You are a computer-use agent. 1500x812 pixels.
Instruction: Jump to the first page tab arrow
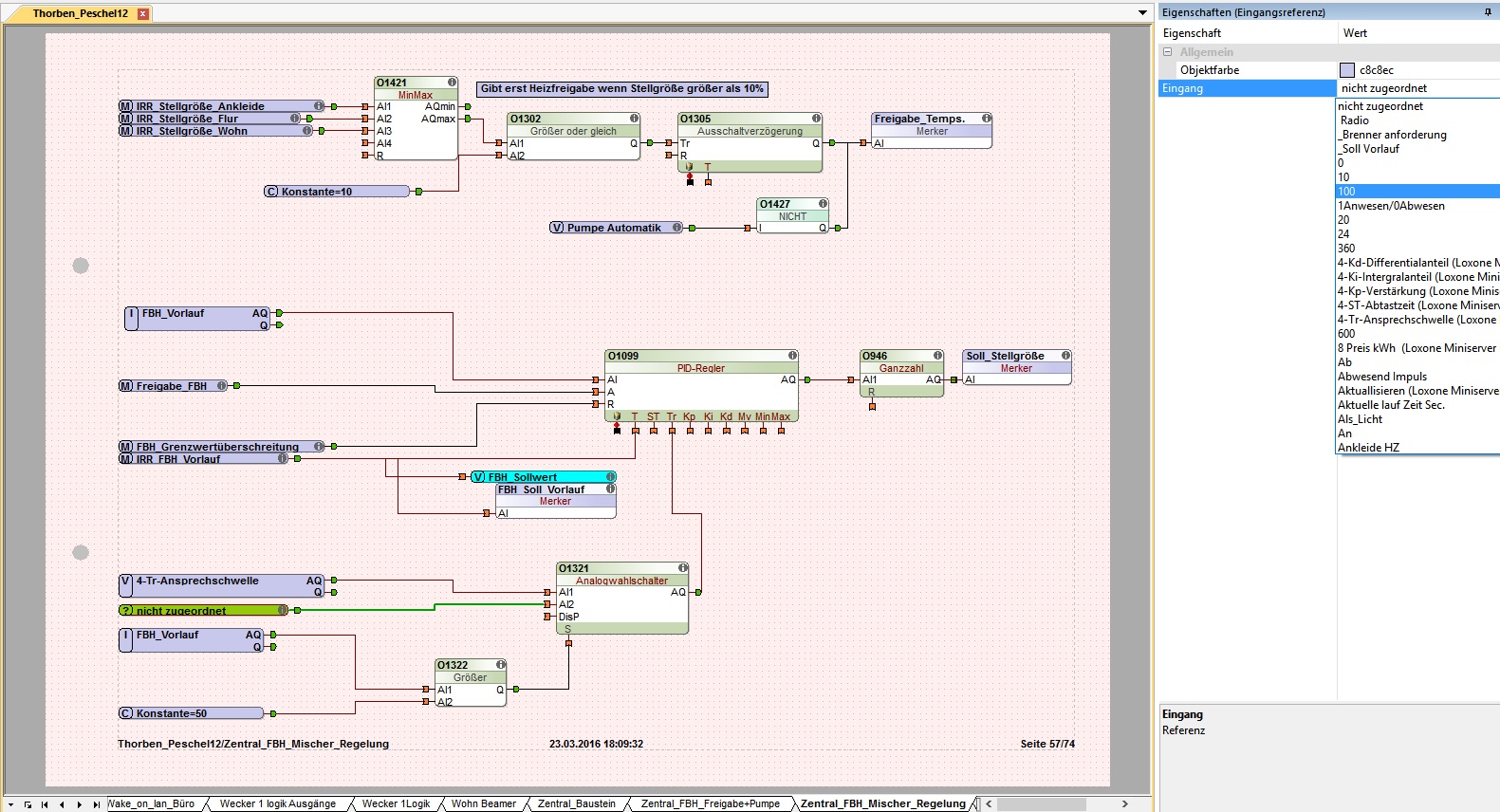[x=45, y=804]
